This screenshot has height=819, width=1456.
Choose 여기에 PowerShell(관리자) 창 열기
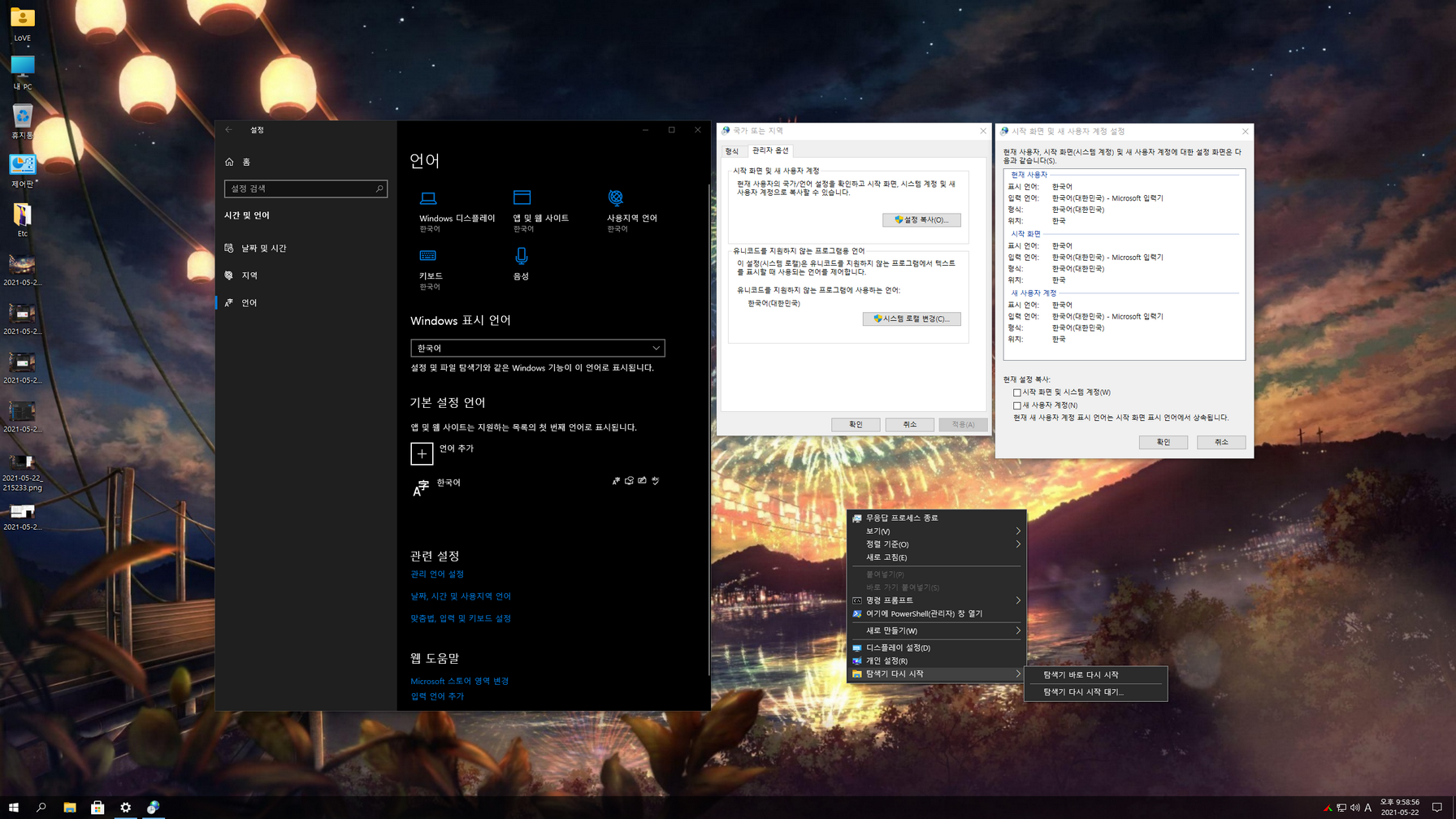pos(936,613)
